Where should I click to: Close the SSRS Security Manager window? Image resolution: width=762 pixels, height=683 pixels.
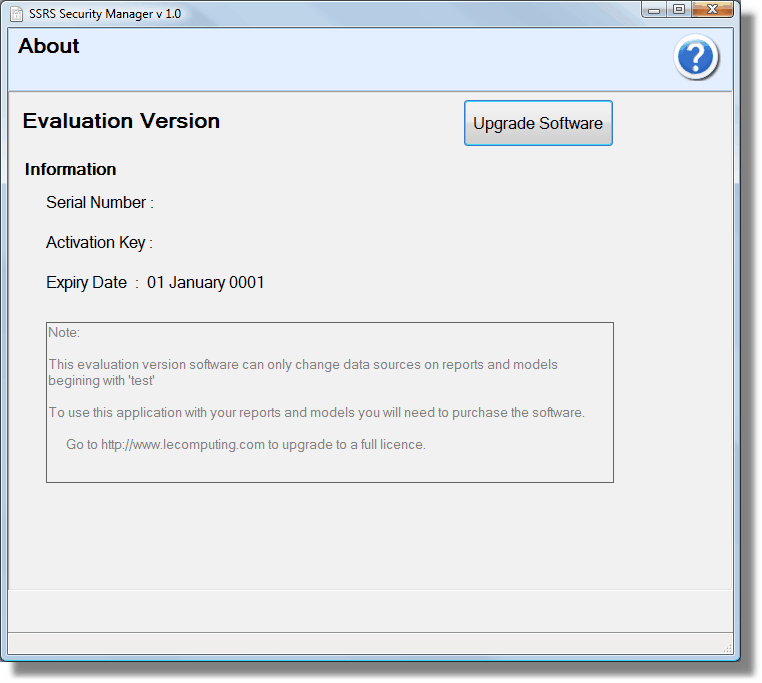pos(712,10)
